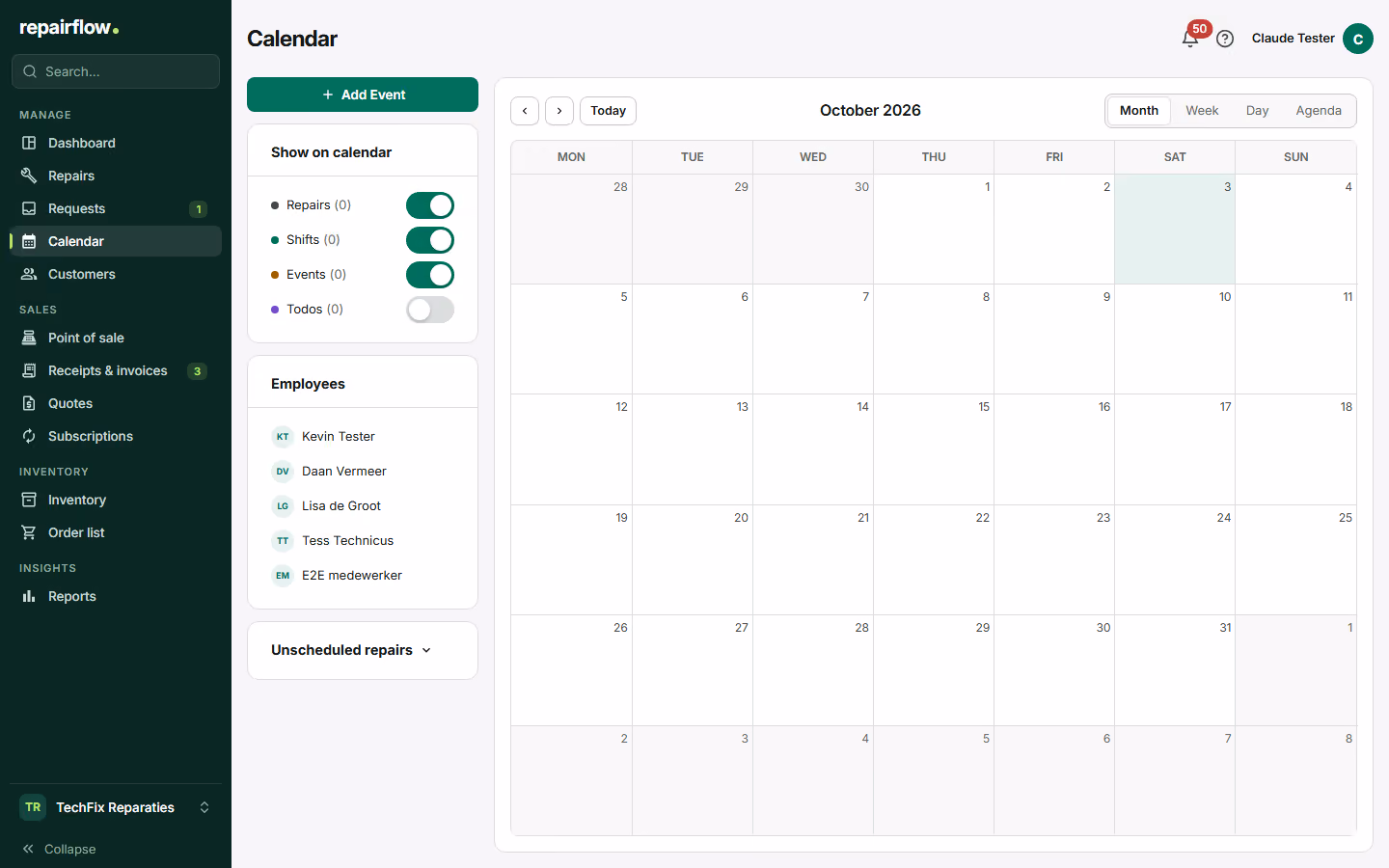
Task: Open the user avatar C menu
Action: click(1358, 39)
